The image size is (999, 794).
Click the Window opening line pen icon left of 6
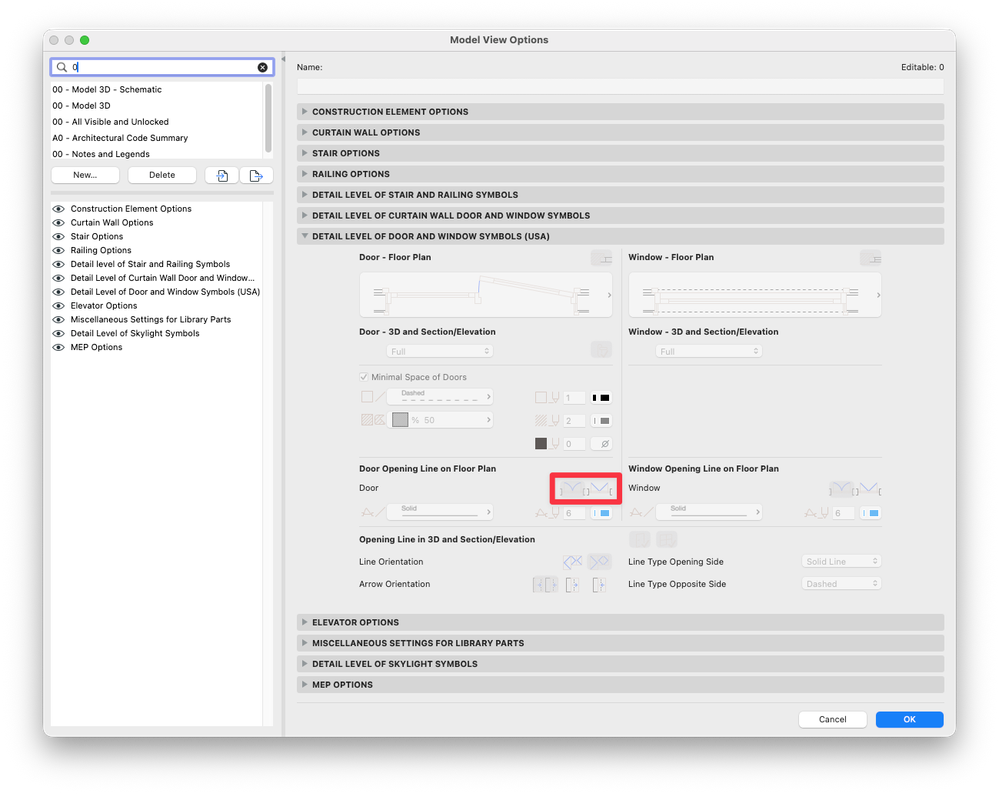click(x=817, y=513)
